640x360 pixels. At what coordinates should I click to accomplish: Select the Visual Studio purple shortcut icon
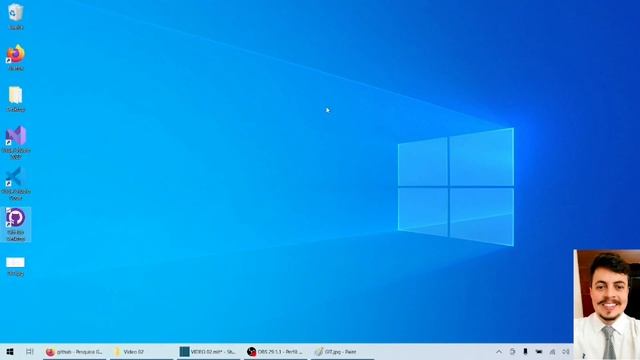(x=16, y=142)
